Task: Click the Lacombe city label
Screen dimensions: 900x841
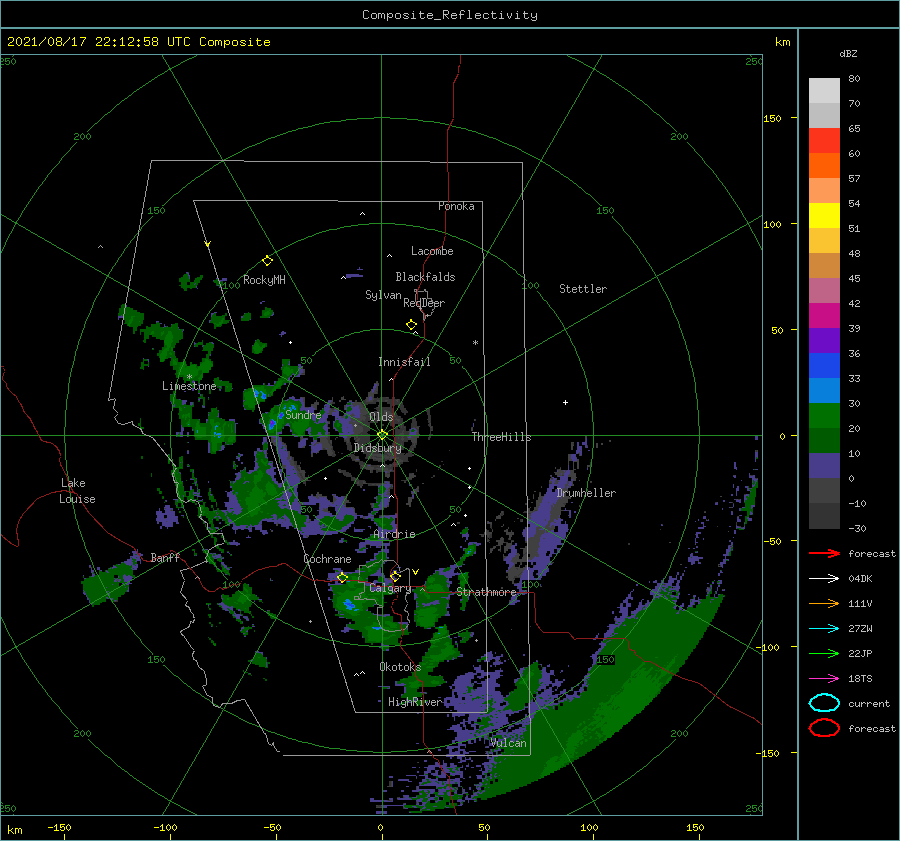Action: pos(432,251)
